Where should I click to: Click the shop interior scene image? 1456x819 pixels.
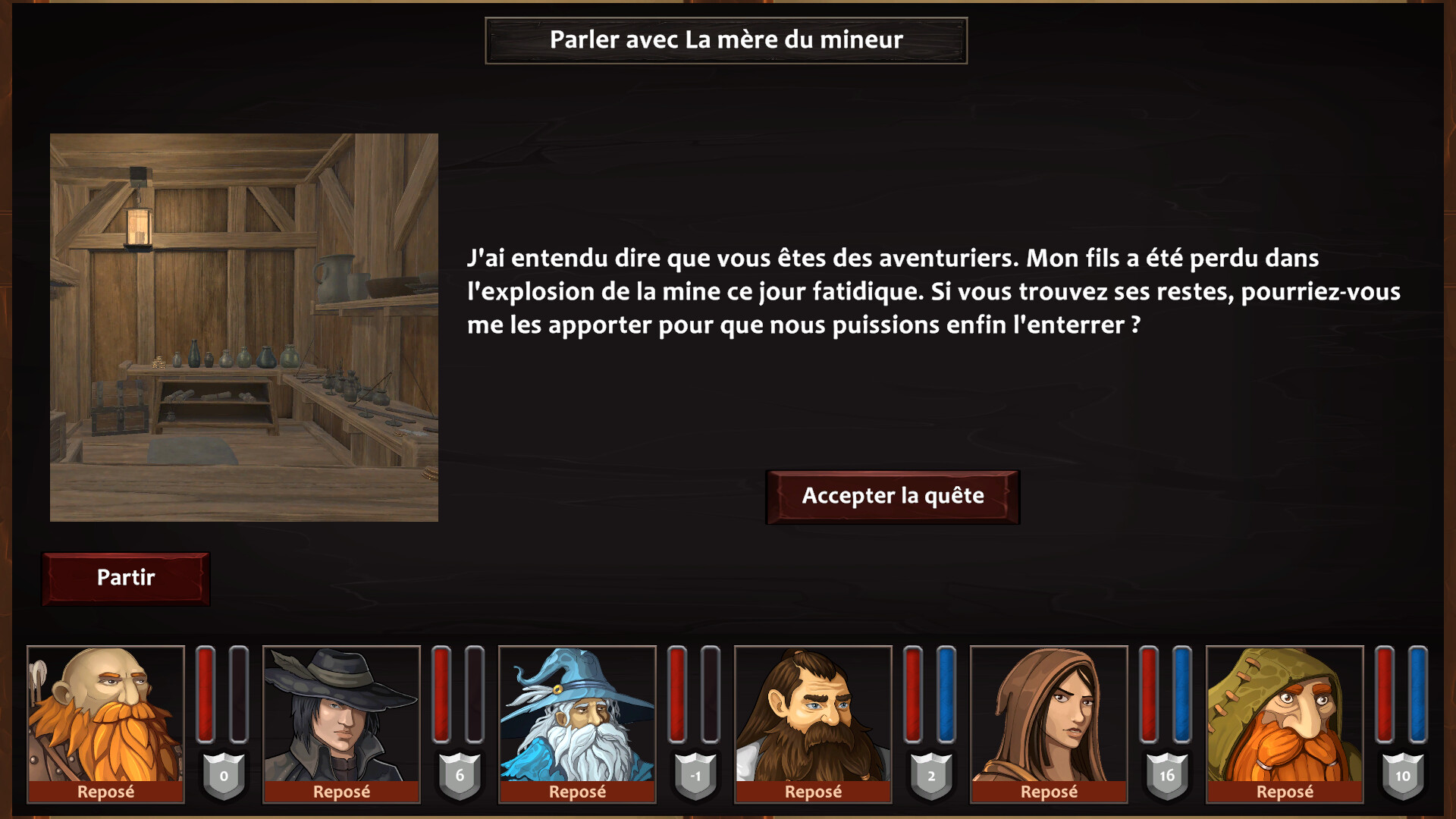(x=244, y=328)
